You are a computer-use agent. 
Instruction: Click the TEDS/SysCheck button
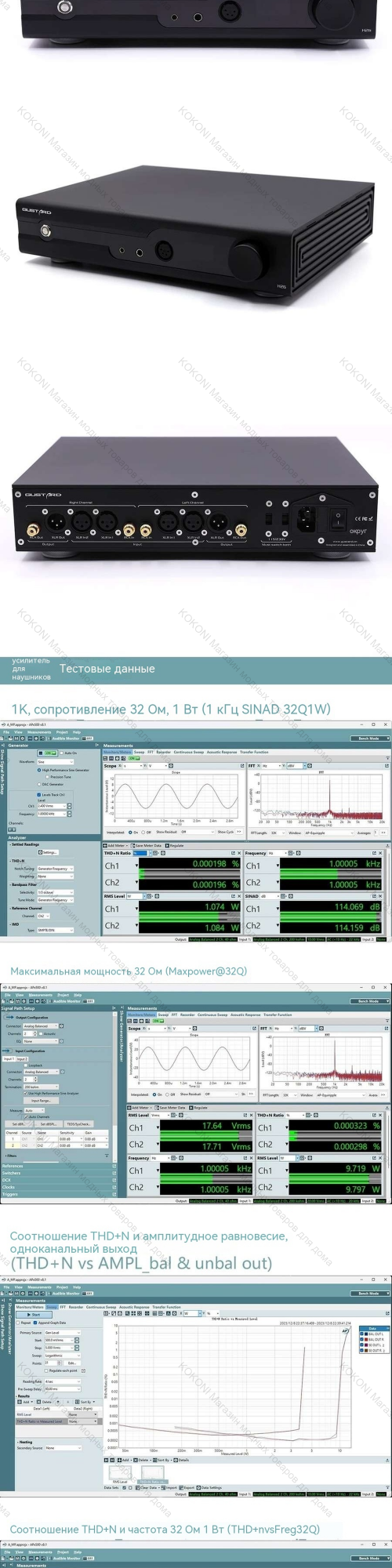pos(78,1123)
